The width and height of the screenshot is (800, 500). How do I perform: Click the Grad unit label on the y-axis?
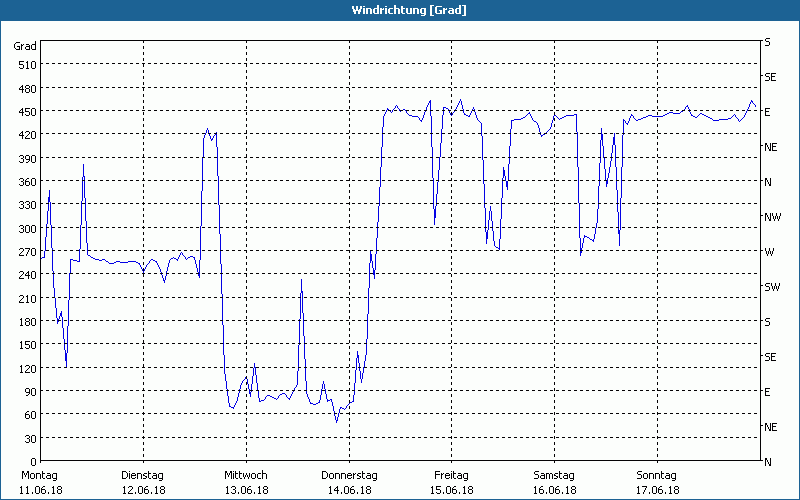25,46
